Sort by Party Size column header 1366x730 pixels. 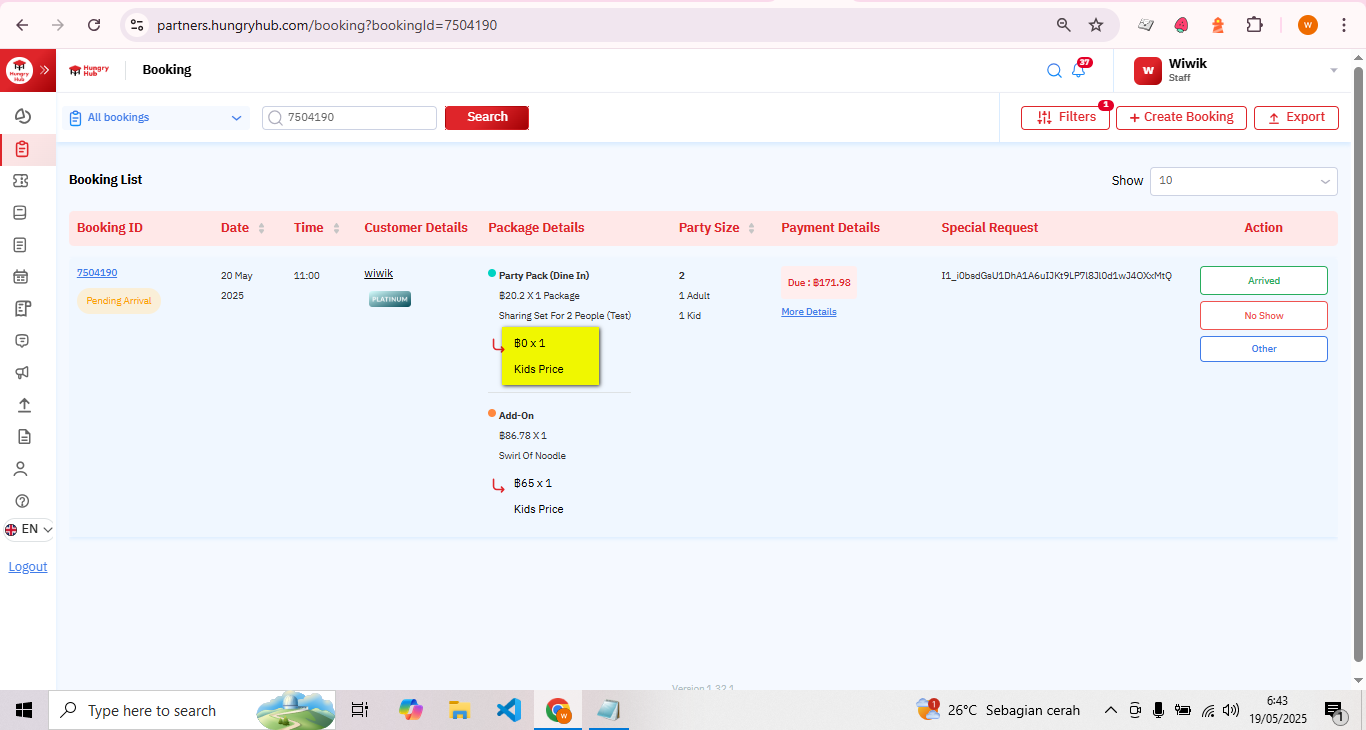[x=717, y=228]
